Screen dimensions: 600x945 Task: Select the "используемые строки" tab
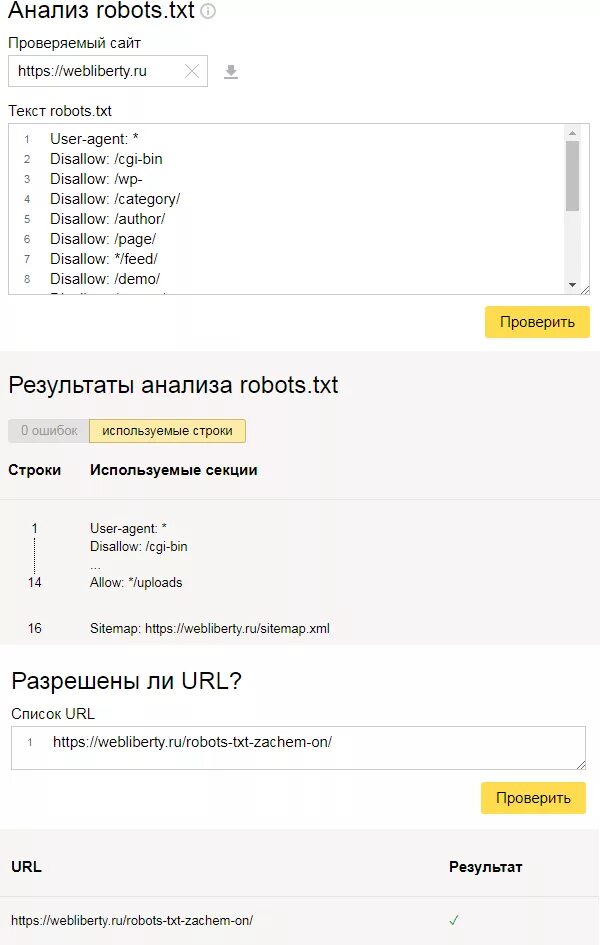[x=167, y=431]
